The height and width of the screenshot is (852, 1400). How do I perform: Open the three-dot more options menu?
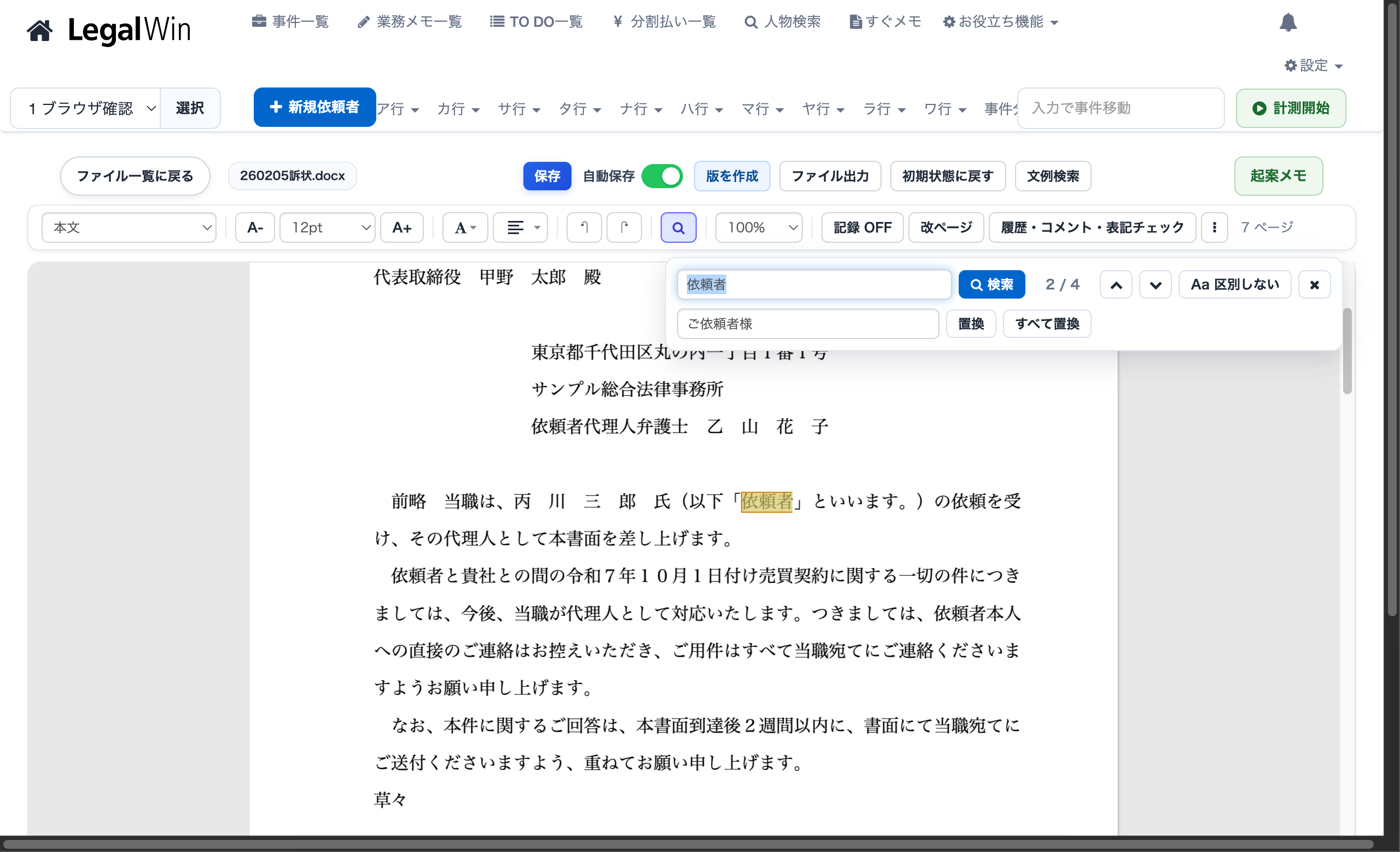point(1214,228)
